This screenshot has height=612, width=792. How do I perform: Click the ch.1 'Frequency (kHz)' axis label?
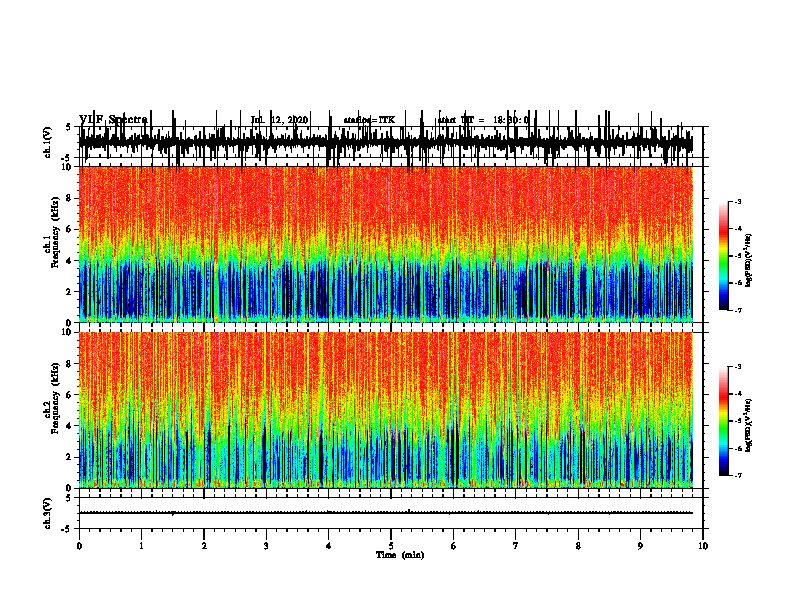56,232
